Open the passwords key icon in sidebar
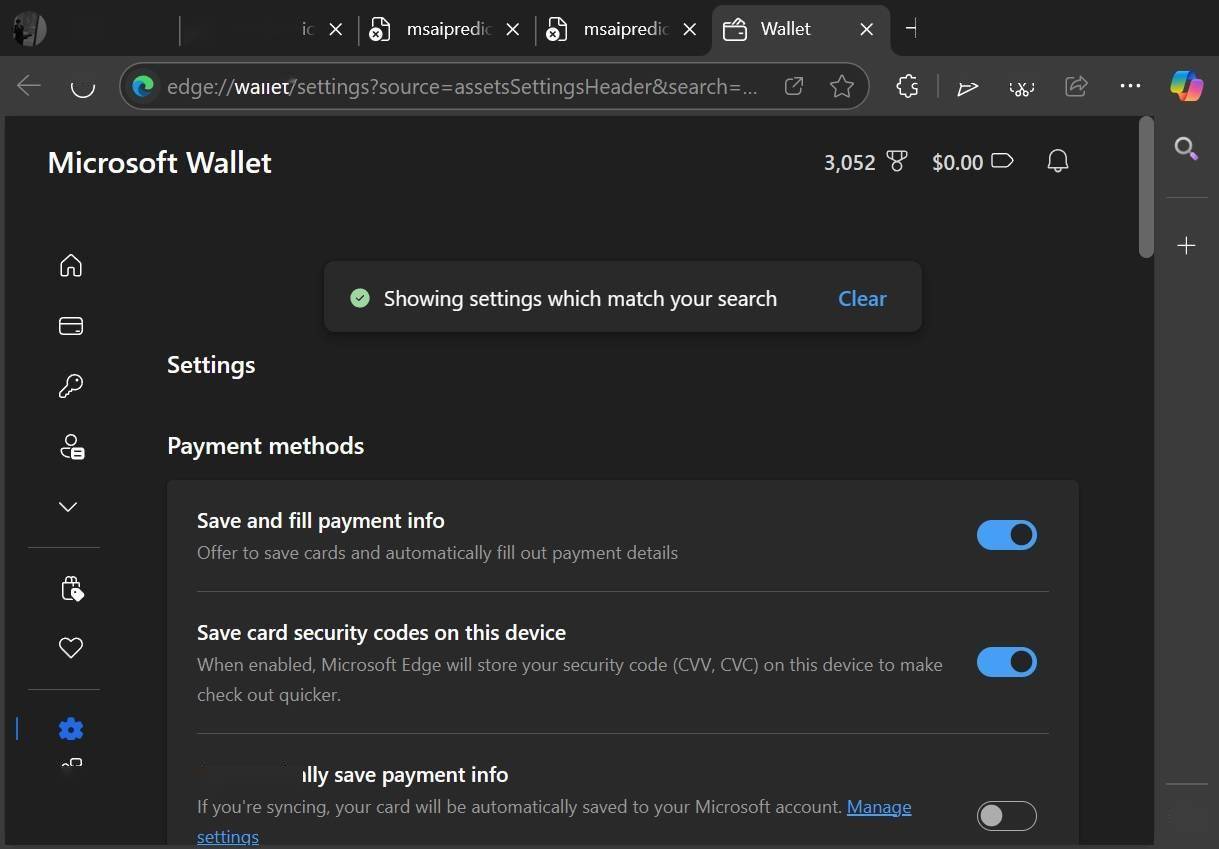Screen dimensions: 1219x849 [x=70, y=386]
